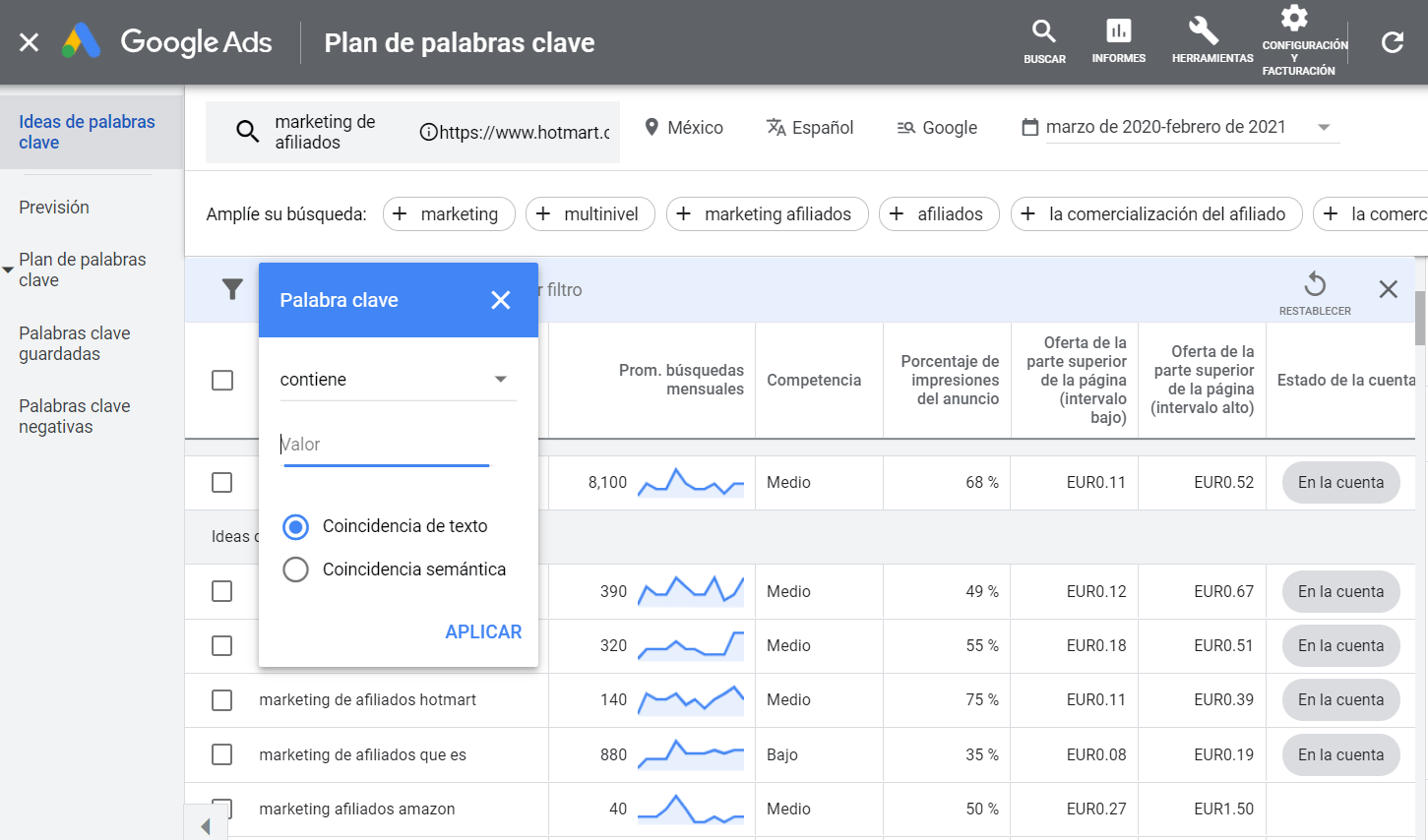Click the APLICAR button in filter dialog
This screenshot has width=1428, height=840.
(483, 631)
